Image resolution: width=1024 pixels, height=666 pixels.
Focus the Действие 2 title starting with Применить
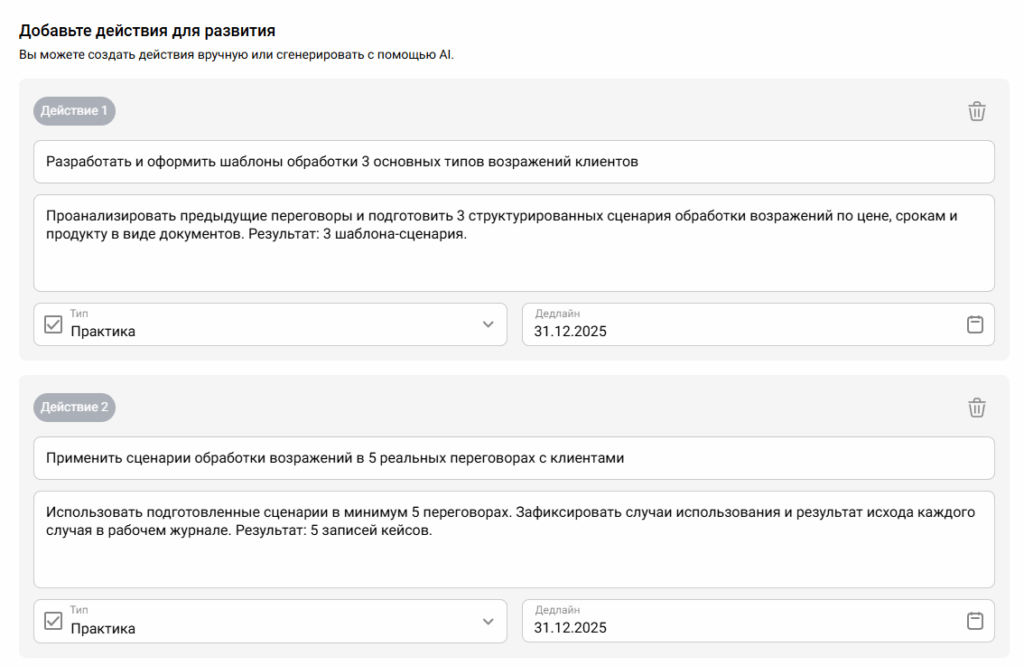335,458
